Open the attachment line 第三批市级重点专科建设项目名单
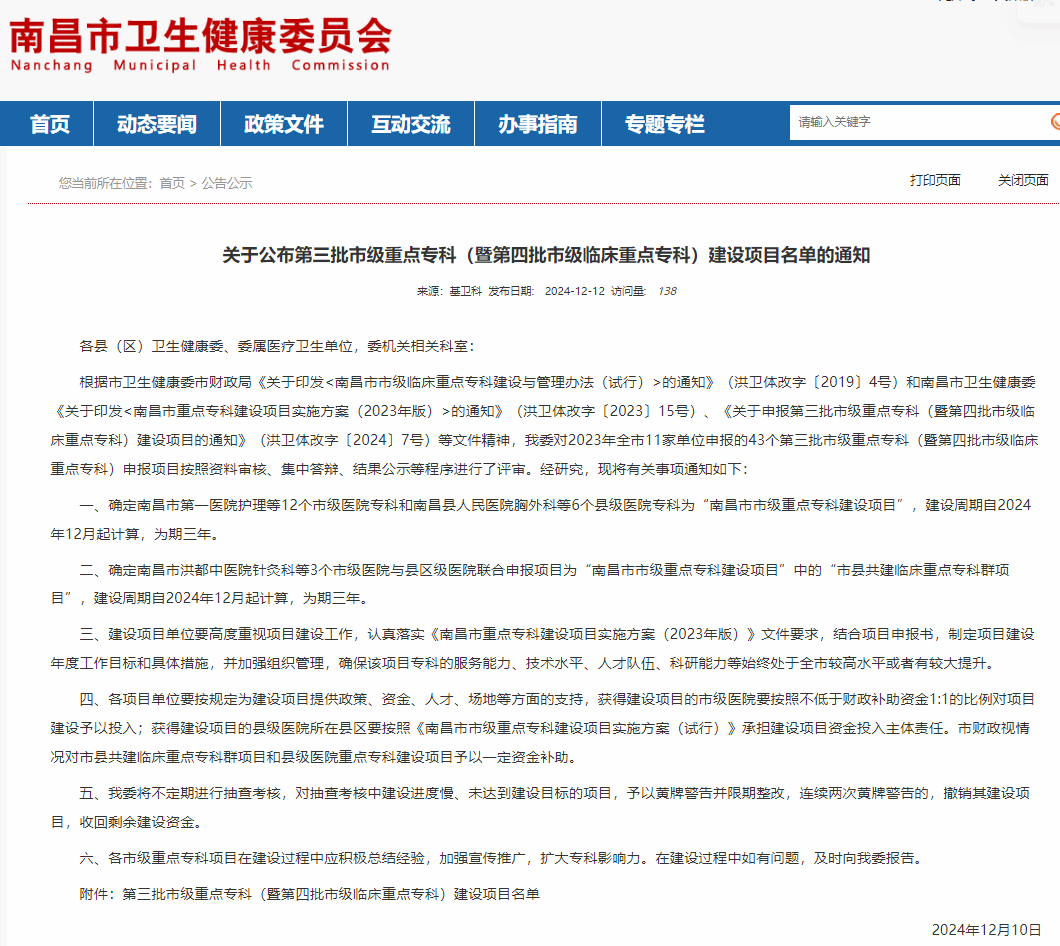Image resolution: width=1060 pixels, height=946 pixels. click(x=310, y=894)
